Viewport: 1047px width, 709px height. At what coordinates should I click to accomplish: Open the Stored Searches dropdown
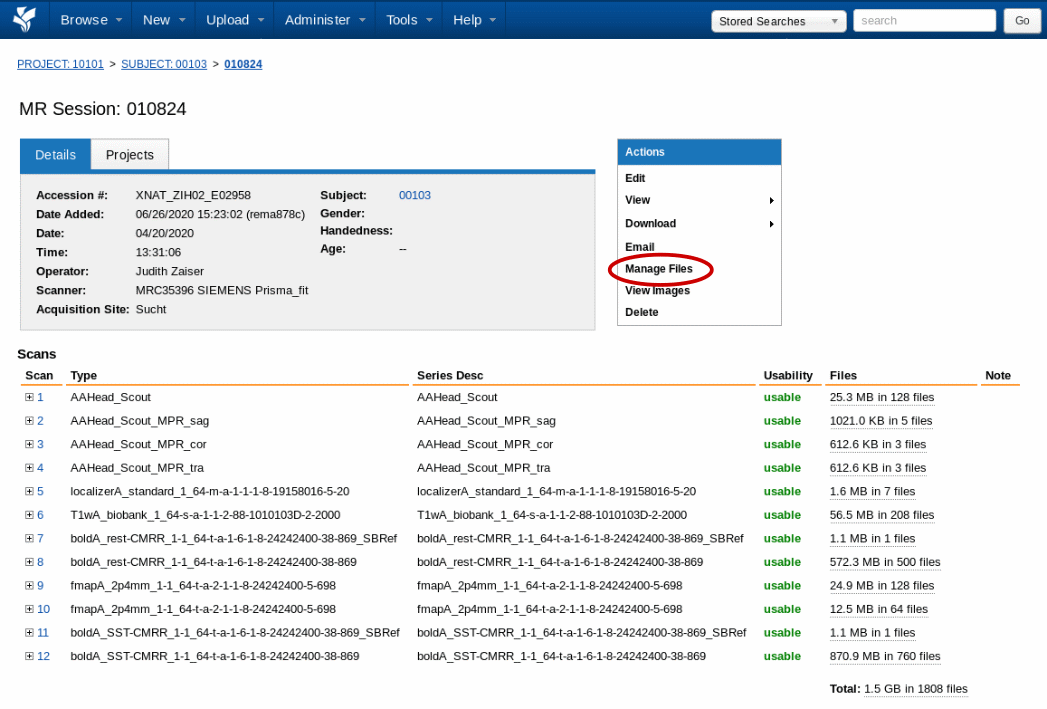click(779, 21)
